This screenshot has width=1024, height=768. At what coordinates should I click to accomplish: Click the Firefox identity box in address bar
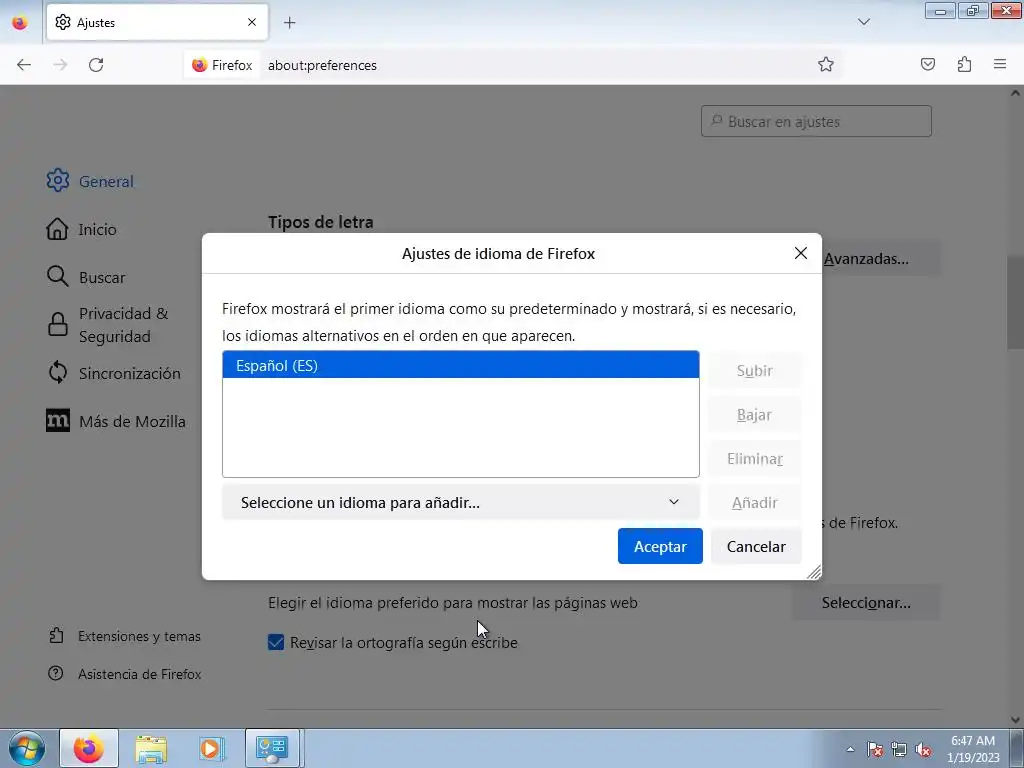click(x=222, y=65)
